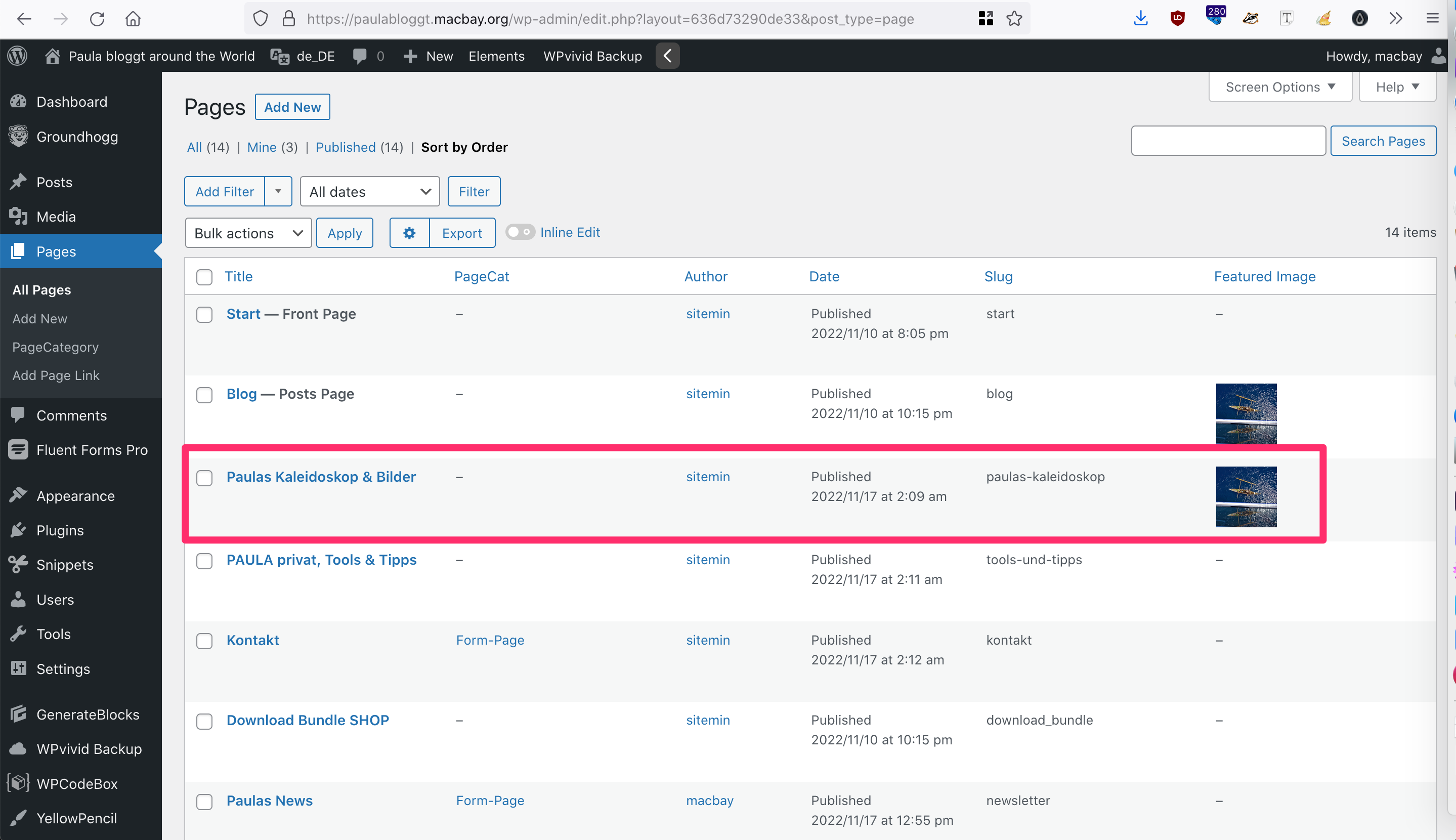Image resolution: width=1456 pixels, height=840 pixels.
Task: Click the Add New button beside Pages
Action: [292, 107]
